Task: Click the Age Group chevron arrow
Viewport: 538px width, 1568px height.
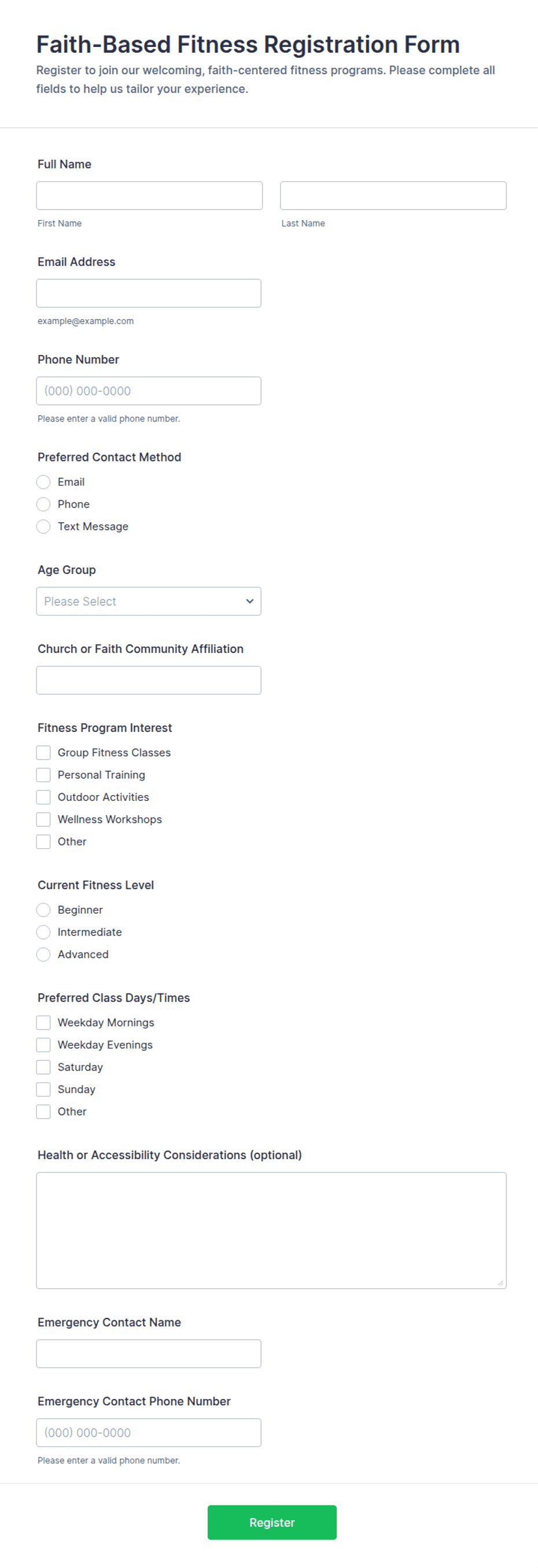Action: tap(249, 602)
